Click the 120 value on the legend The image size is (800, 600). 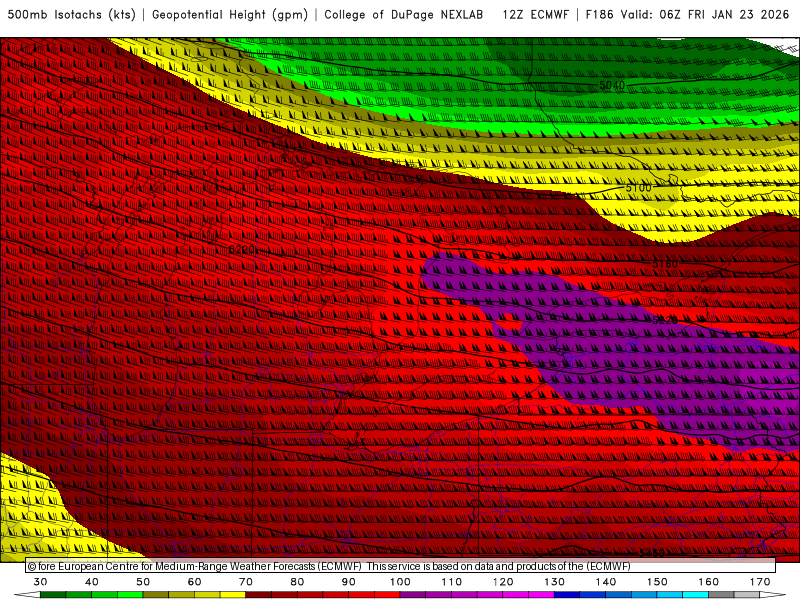[x=503, y=582]
